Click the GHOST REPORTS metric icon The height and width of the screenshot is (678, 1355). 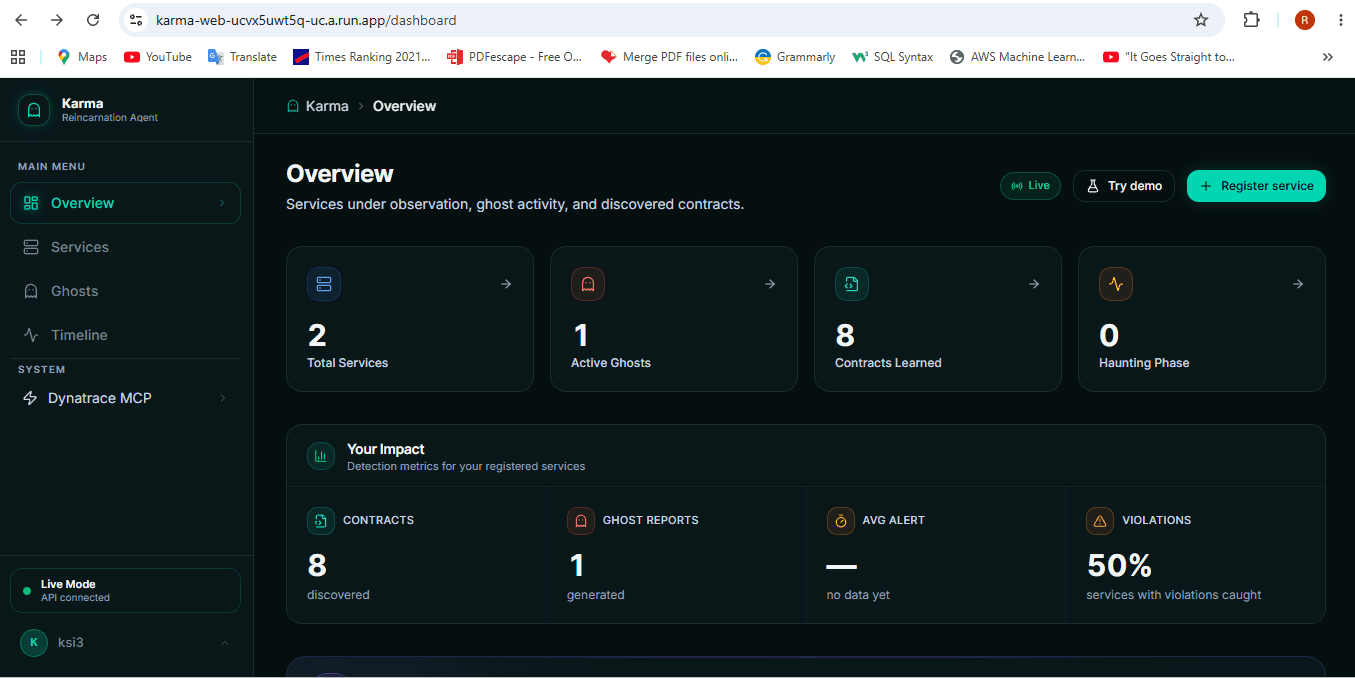pos(581,521)
